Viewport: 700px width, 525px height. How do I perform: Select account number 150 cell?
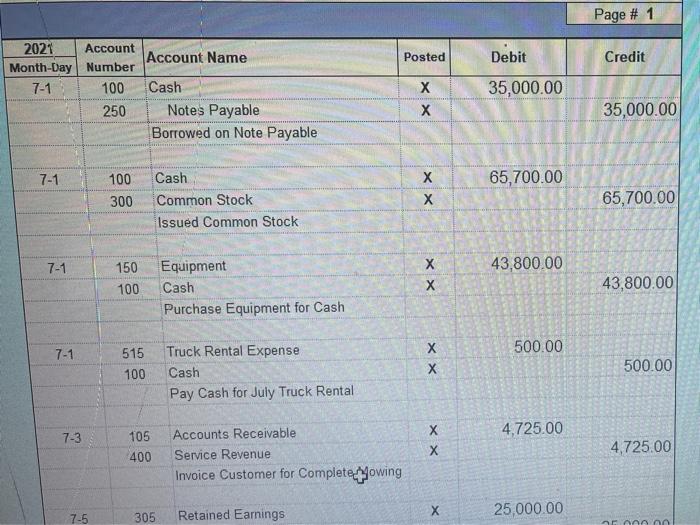click(126, 267)
